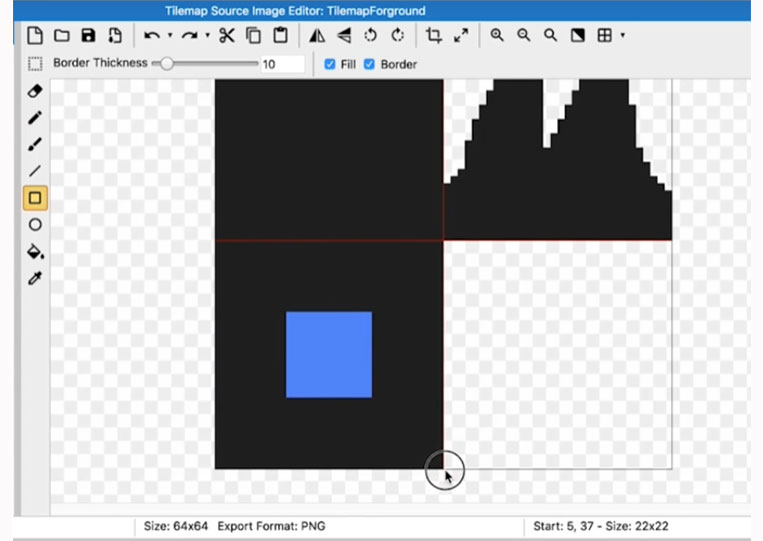Click the Border Thickness label
The image size is (763, 541).
click(x=100, y=63)
